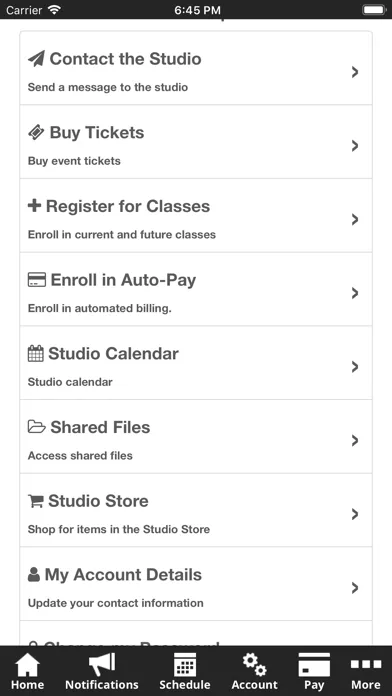Viewport: 392px width, 696px height.
Task: Click the chevron on the Studio Store row
Action: (354, 514)
